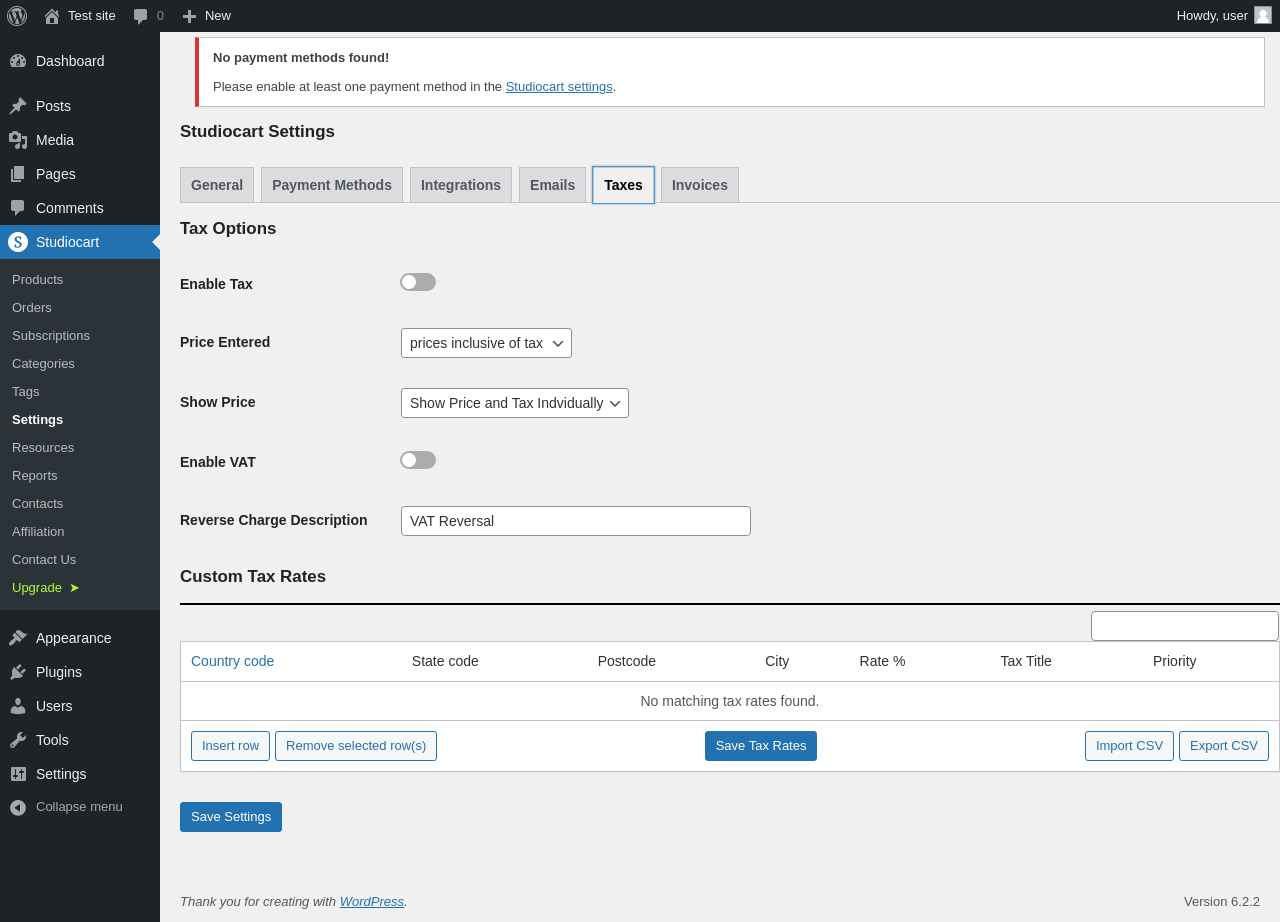Viewport: 1280px width, 922px height.
Task: Open Affiliation in Studiocart submenu
Action: tap(38, 532)
